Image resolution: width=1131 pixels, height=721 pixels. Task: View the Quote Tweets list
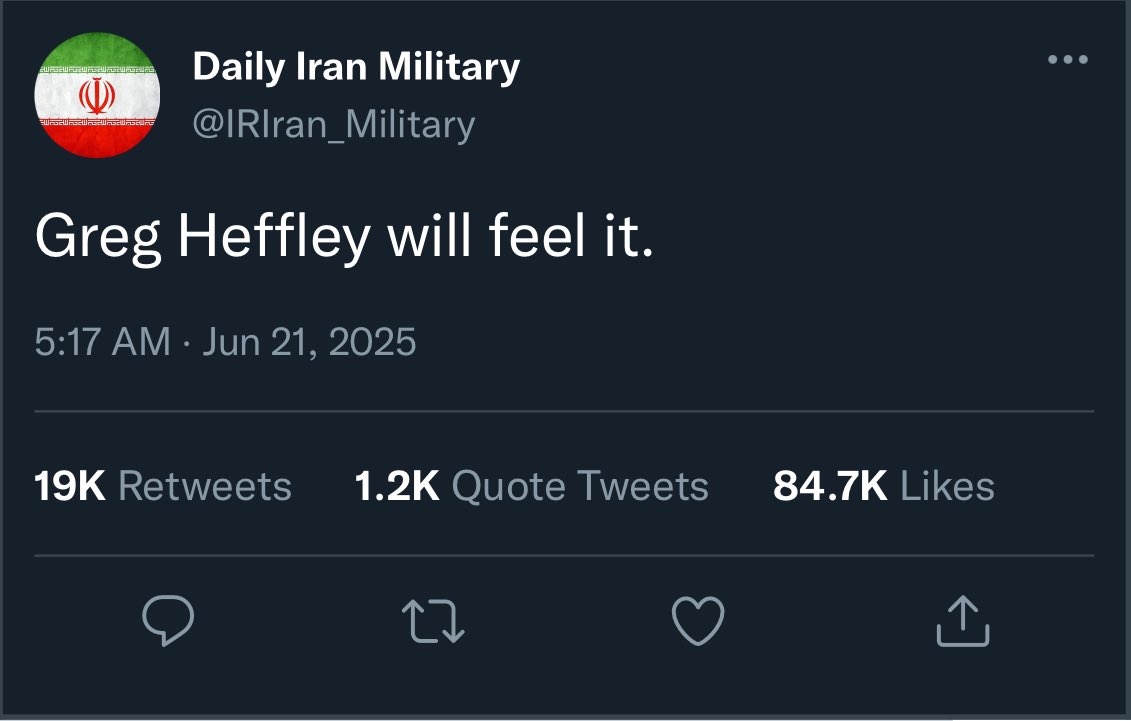point(580,487)
